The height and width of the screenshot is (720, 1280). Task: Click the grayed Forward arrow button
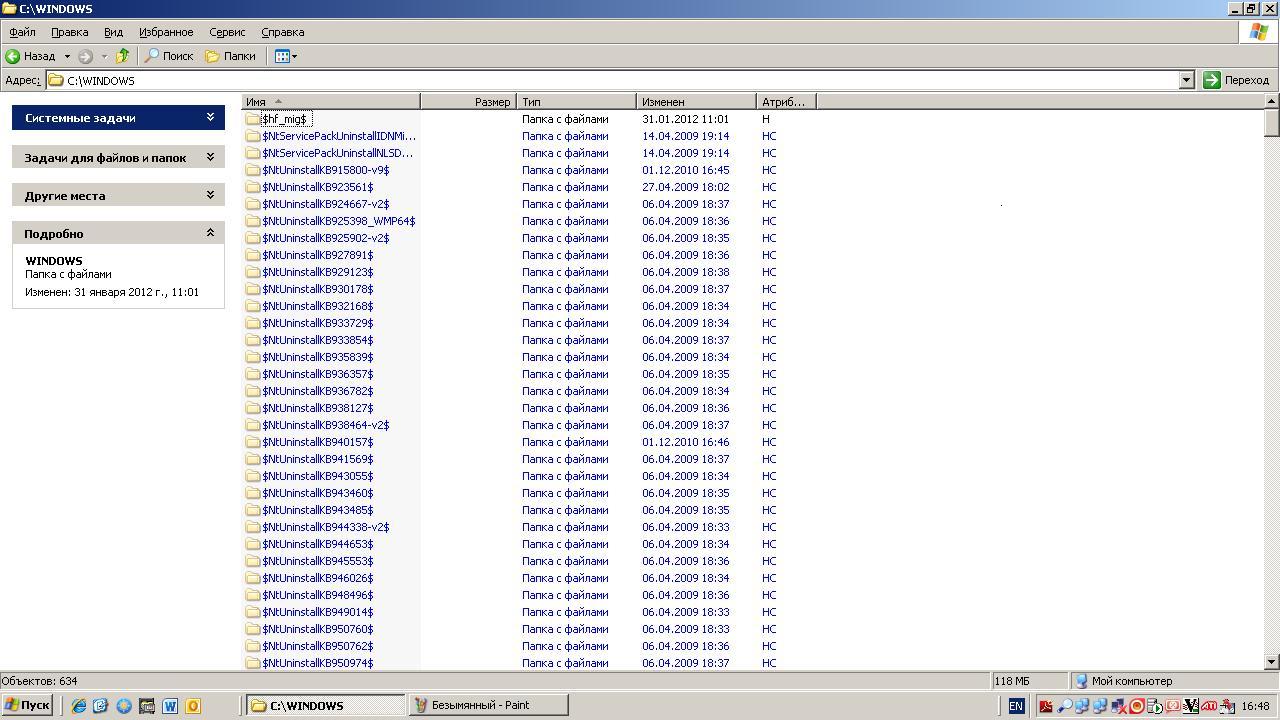[86, 56]
